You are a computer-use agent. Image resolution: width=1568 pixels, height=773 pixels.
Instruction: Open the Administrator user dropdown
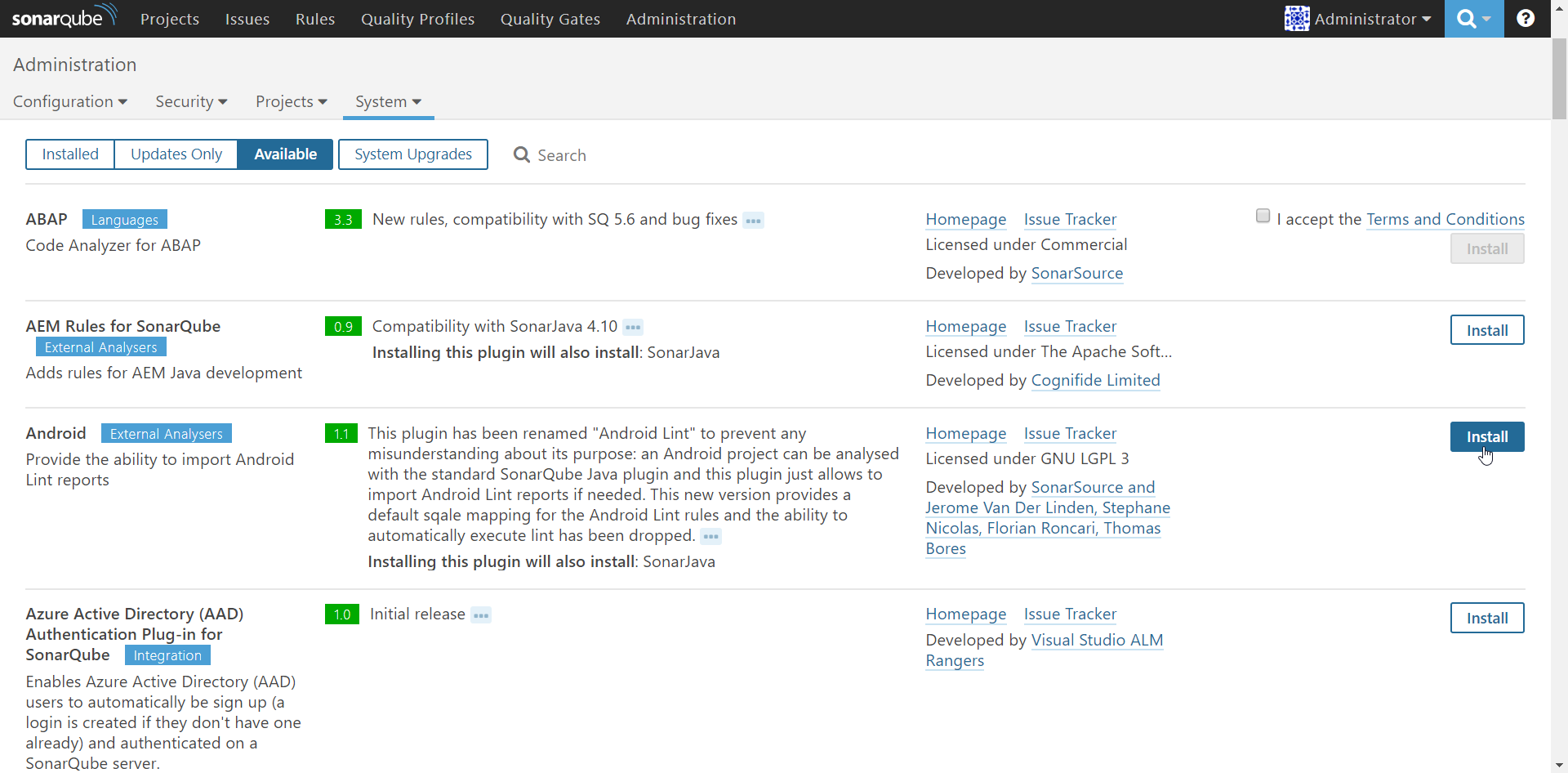tap(1372, 19)
